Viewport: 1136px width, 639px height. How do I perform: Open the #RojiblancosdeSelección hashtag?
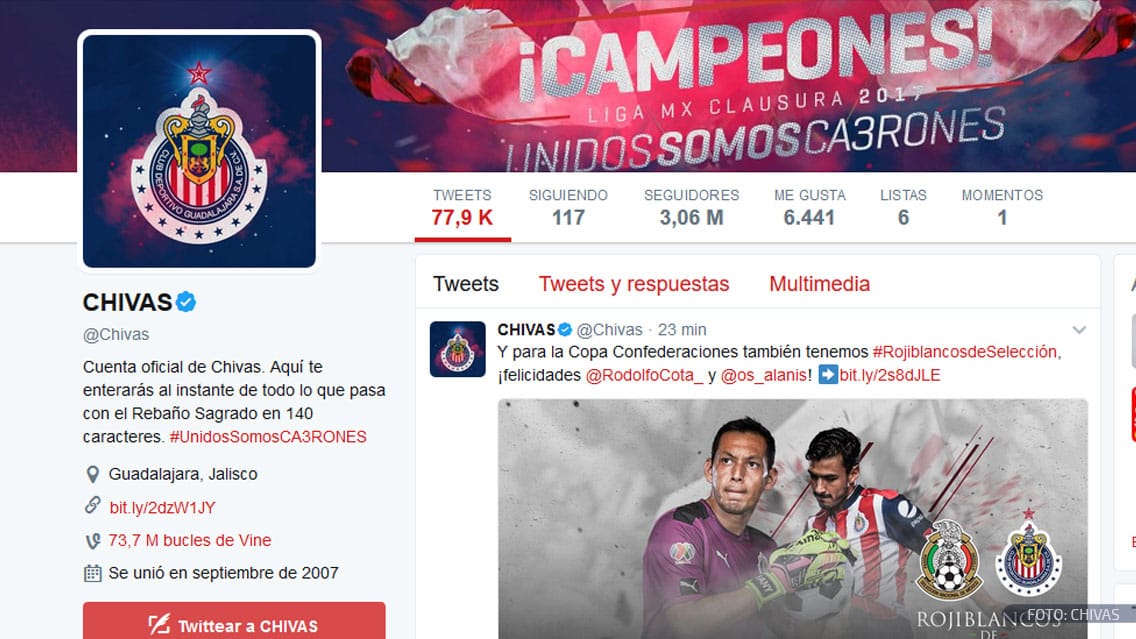pos(964,352)
